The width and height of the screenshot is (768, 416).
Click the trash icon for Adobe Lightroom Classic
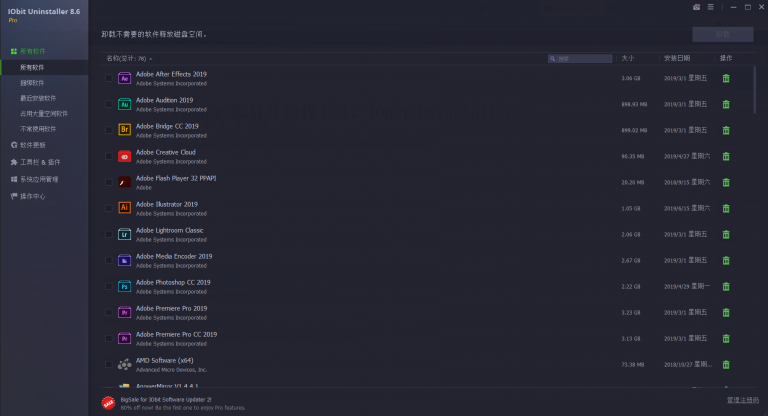pyautogui.click(x=726, y=234)
